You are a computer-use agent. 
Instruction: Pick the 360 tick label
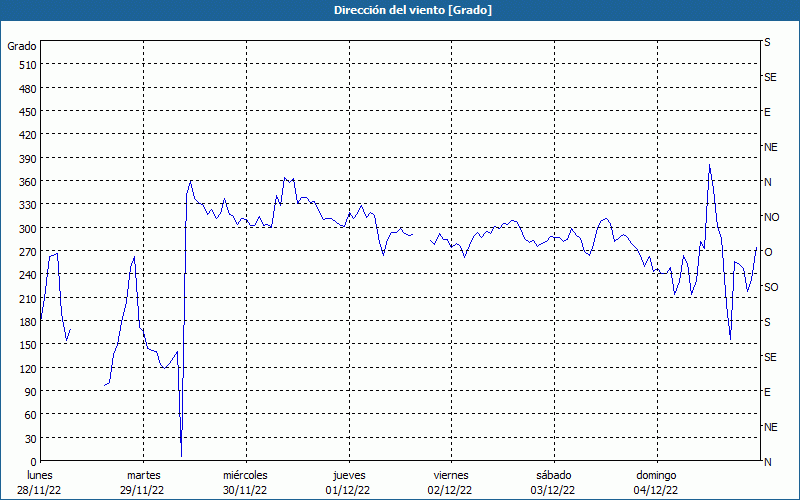tap(28, 182)
